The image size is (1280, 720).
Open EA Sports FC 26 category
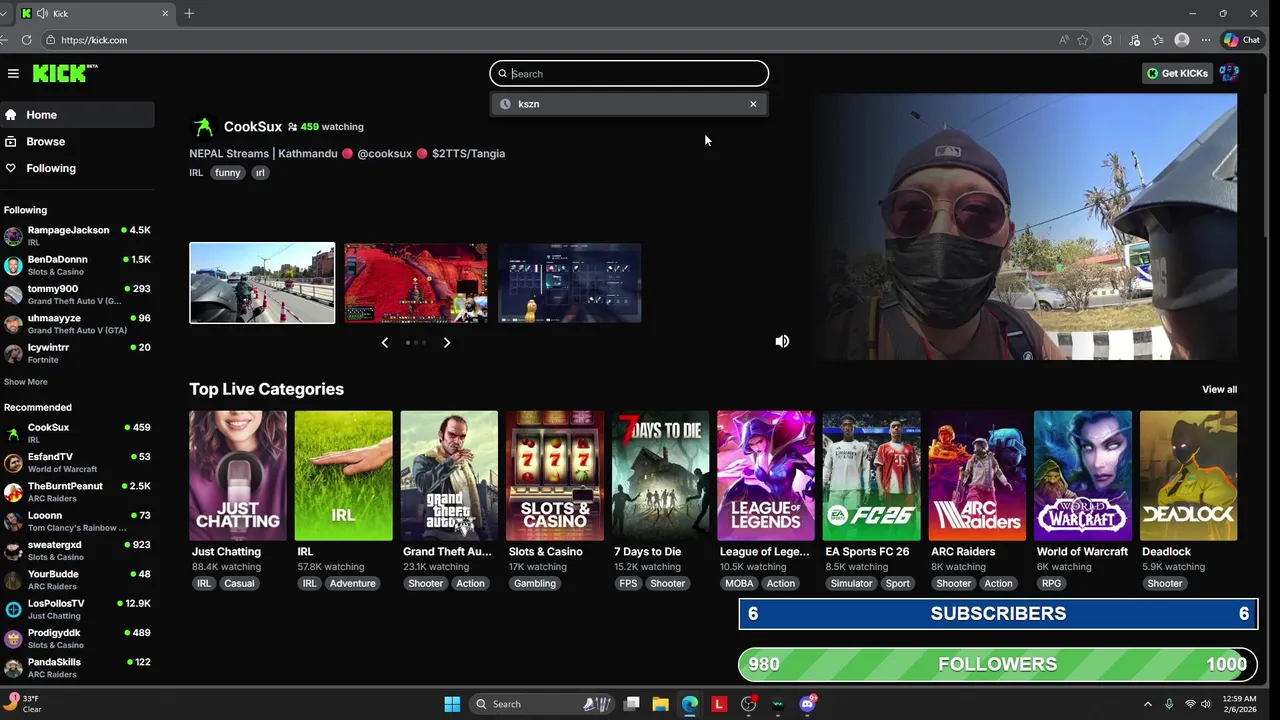pos(871,476)
